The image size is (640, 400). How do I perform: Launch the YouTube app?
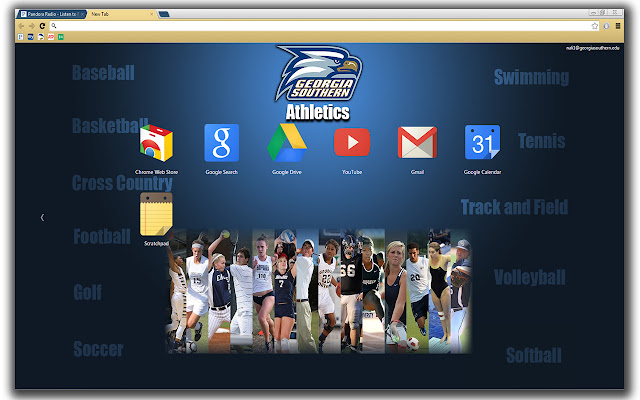(x=352, y=142)
